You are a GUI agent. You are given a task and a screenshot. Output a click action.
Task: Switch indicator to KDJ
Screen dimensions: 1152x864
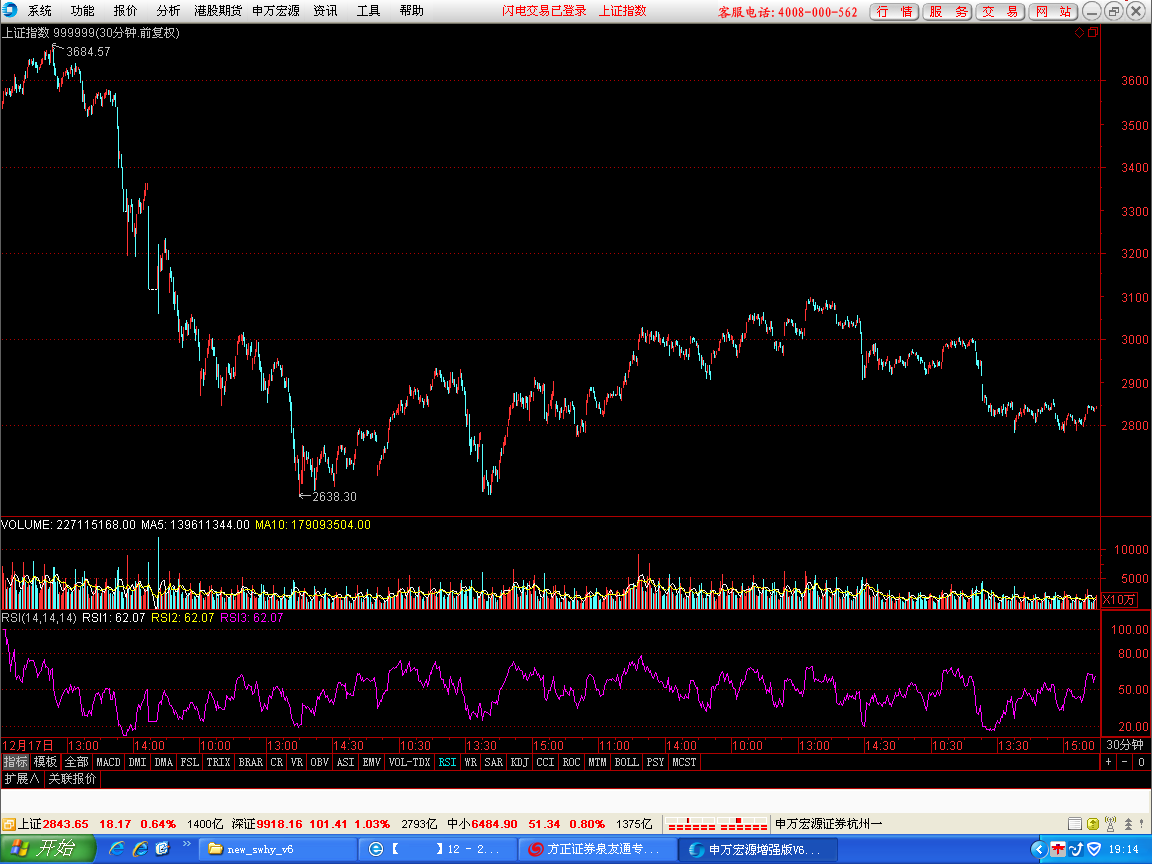pyautogui.click(x=519, y=762)
